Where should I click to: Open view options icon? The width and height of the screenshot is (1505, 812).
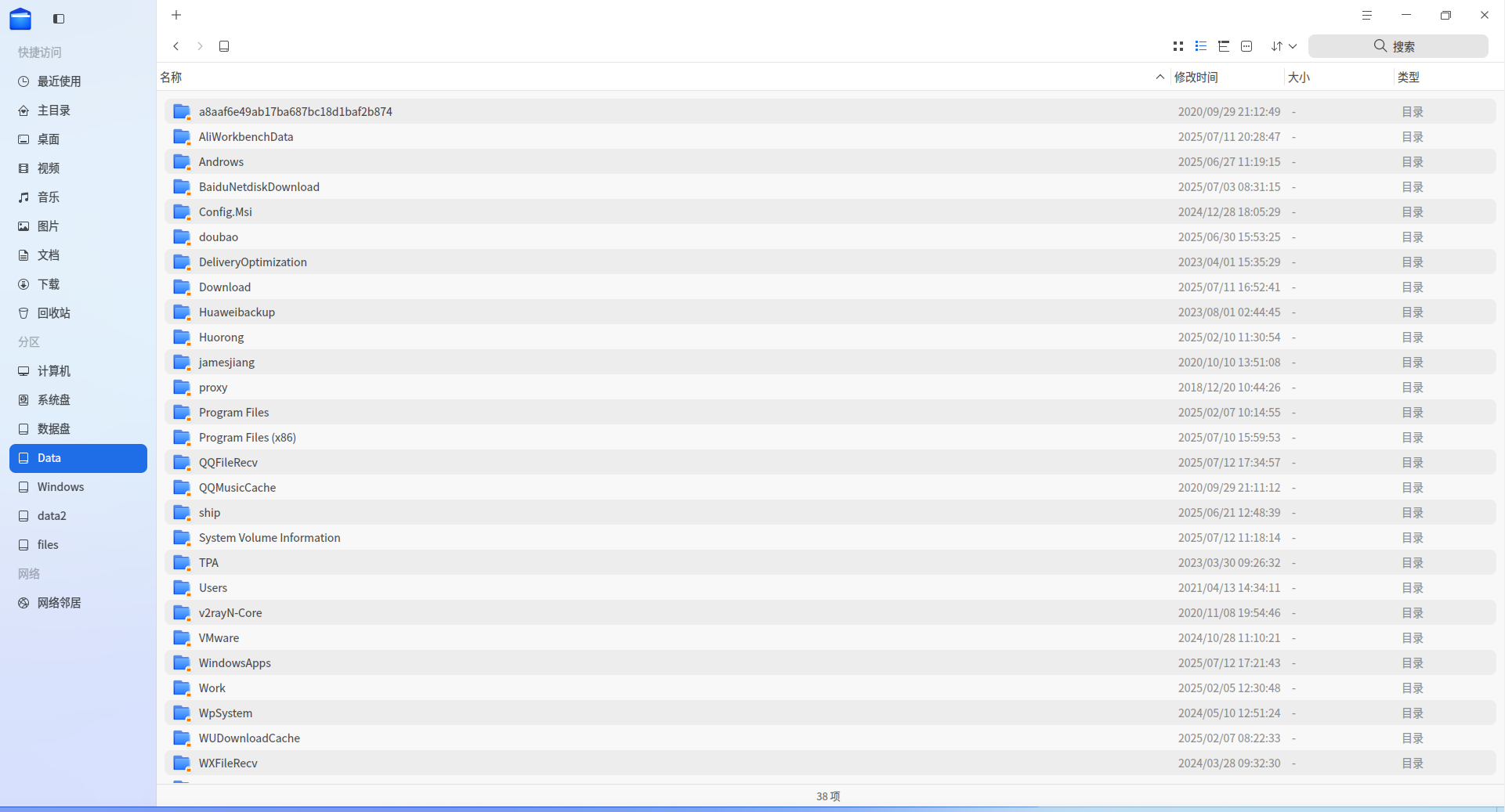pos(1246,46)
